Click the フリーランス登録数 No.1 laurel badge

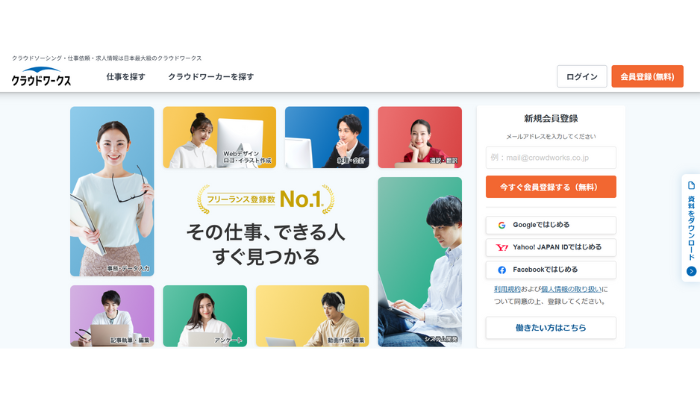[266, 199]
